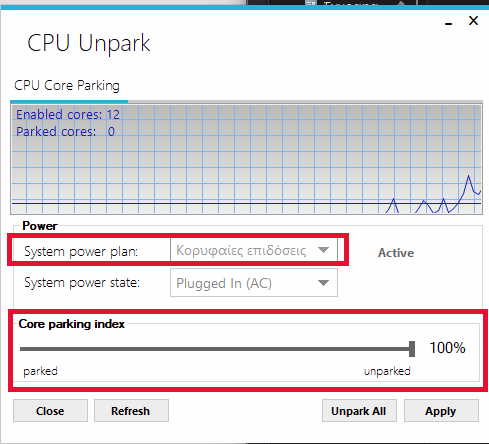Viewport: 489px width, 444px height.
Task: Click the Active status label
Action: click(x=396, y=253)
